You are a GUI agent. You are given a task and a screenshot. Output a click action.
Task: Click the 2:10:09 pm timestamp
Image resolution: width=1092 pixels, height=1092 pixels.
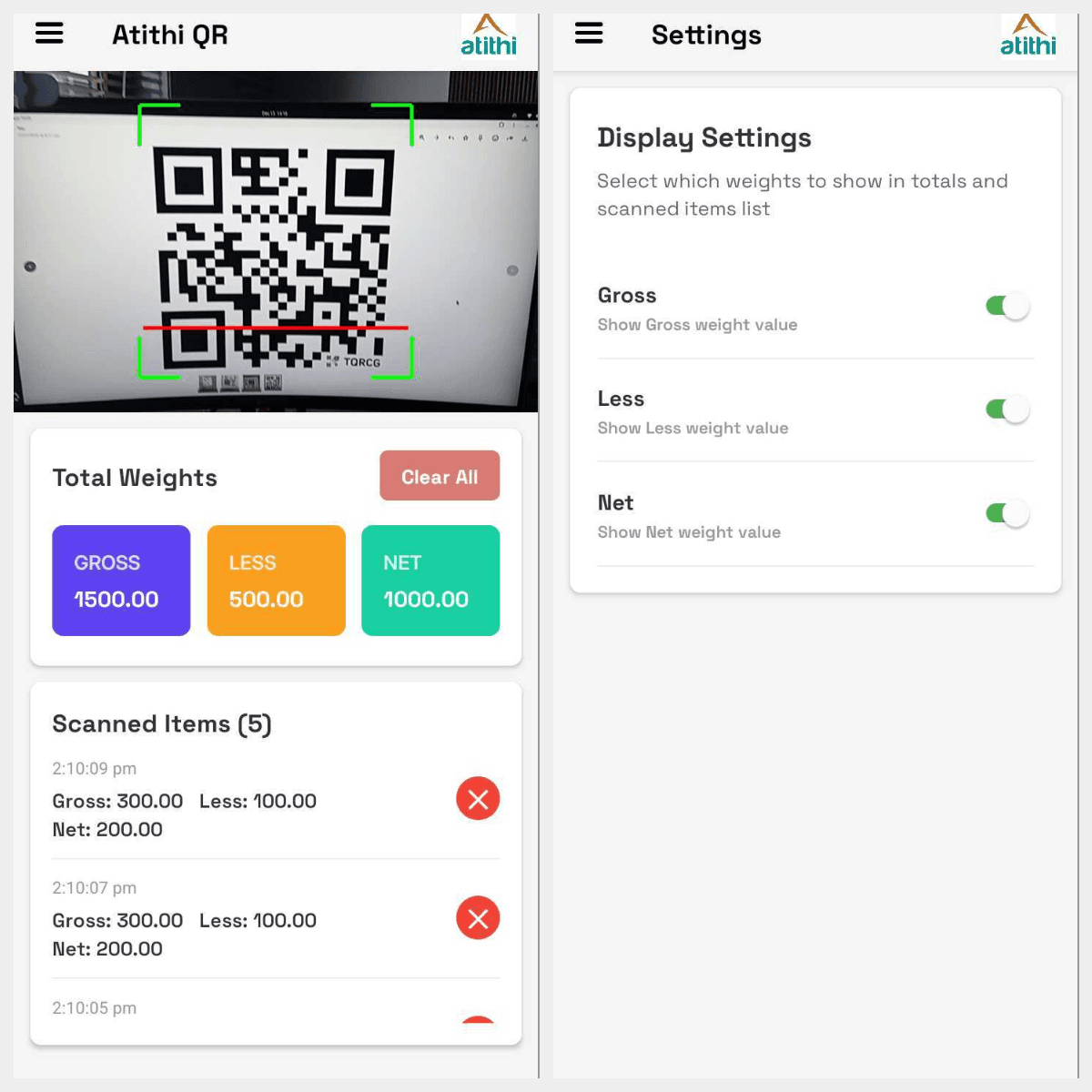point(95,769)
